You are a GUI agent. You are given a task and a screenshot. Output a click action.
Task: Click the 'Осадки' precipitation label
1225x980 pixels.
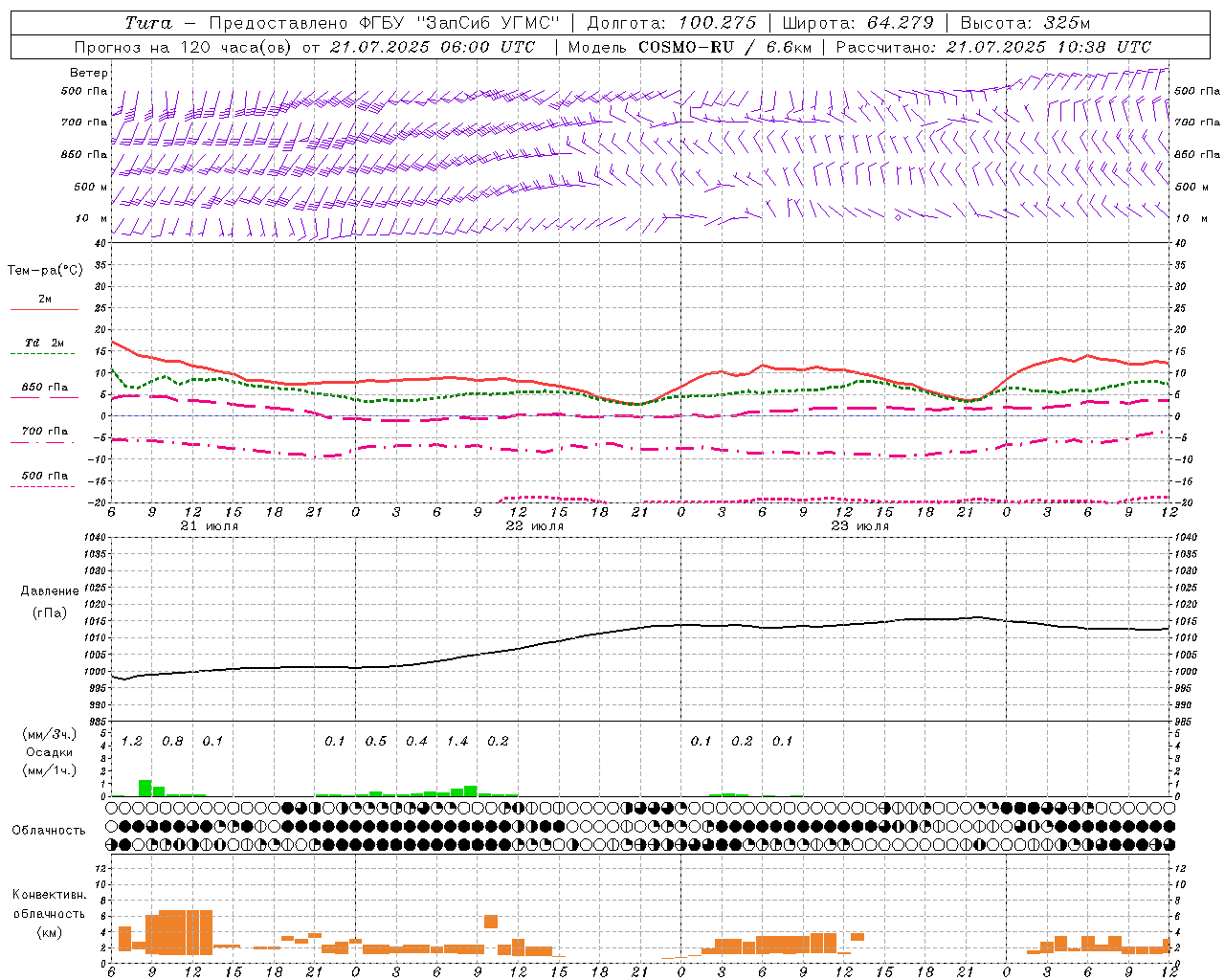pyautogui.click(x=49, y=752)
